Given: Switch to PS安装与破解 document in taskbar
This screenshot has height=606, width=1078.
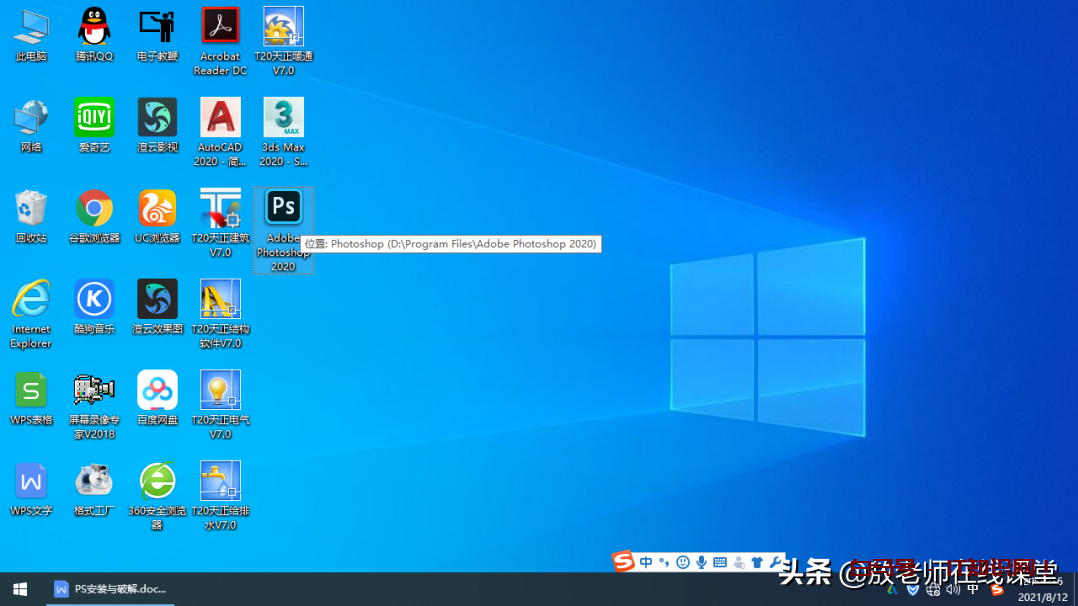Looking at the screenshot, I should 110,589.
